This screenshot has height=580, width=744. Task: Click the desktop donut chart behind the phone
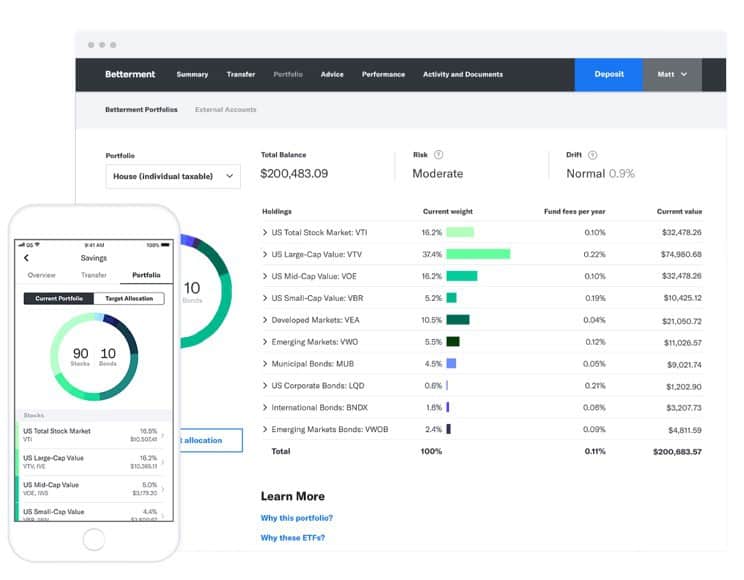click(207, 290)
